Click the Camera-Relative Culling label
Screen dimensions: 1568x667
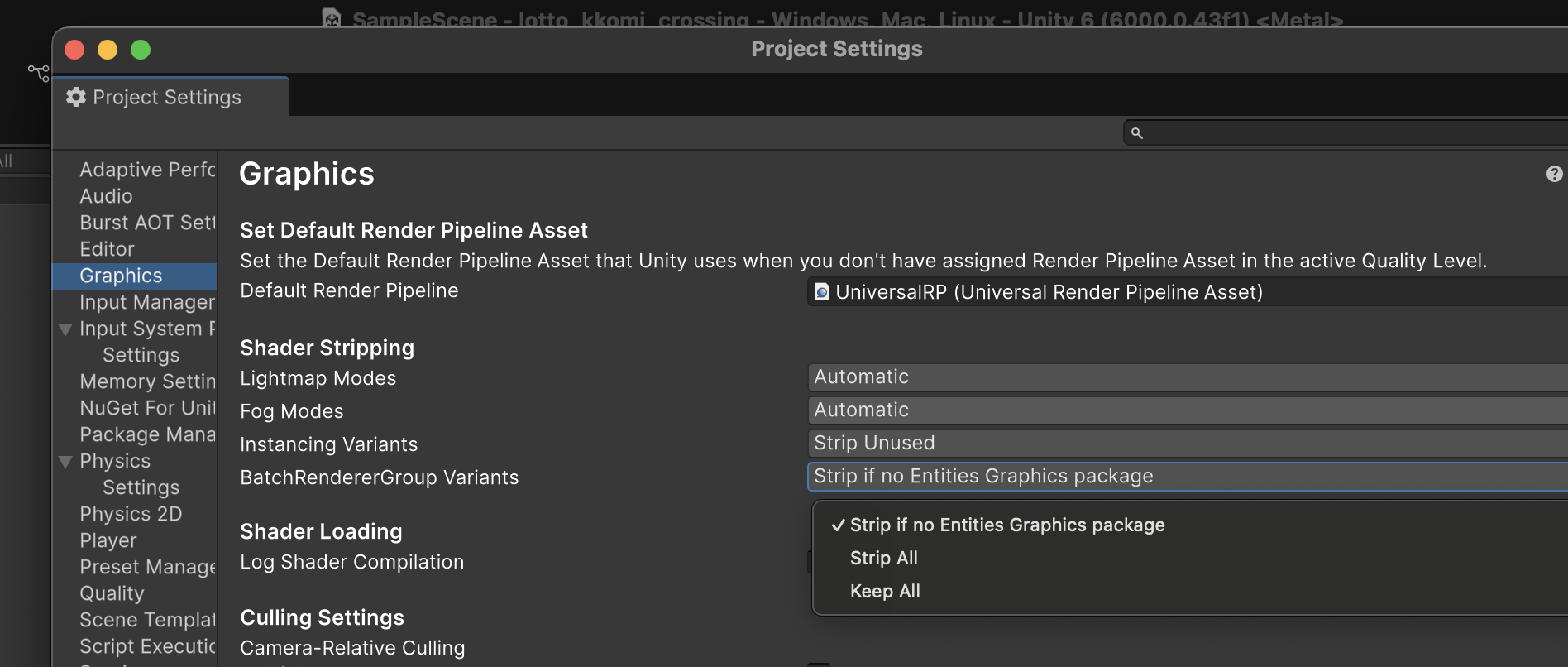(352, 648)
